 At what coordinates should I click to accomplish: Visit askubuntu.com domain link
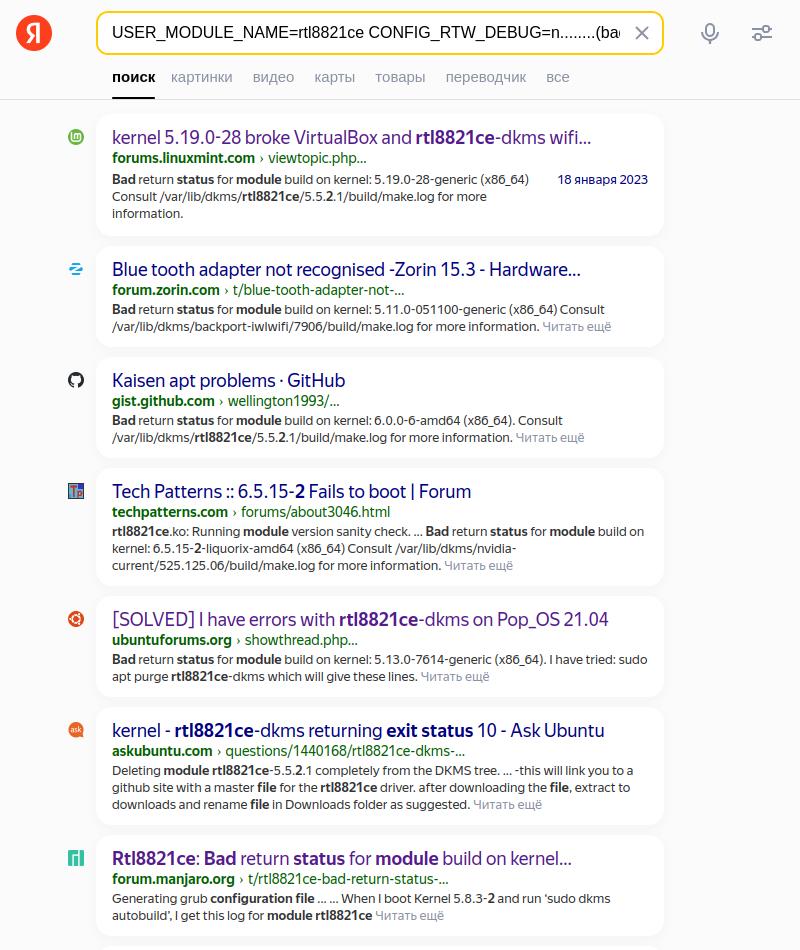pyautogui.click(x=162, y=751)
